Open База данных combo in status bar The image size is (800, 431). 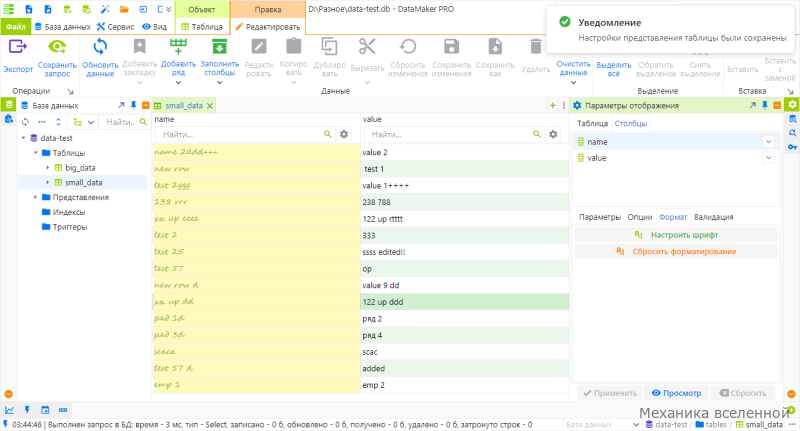pos(603,424)
